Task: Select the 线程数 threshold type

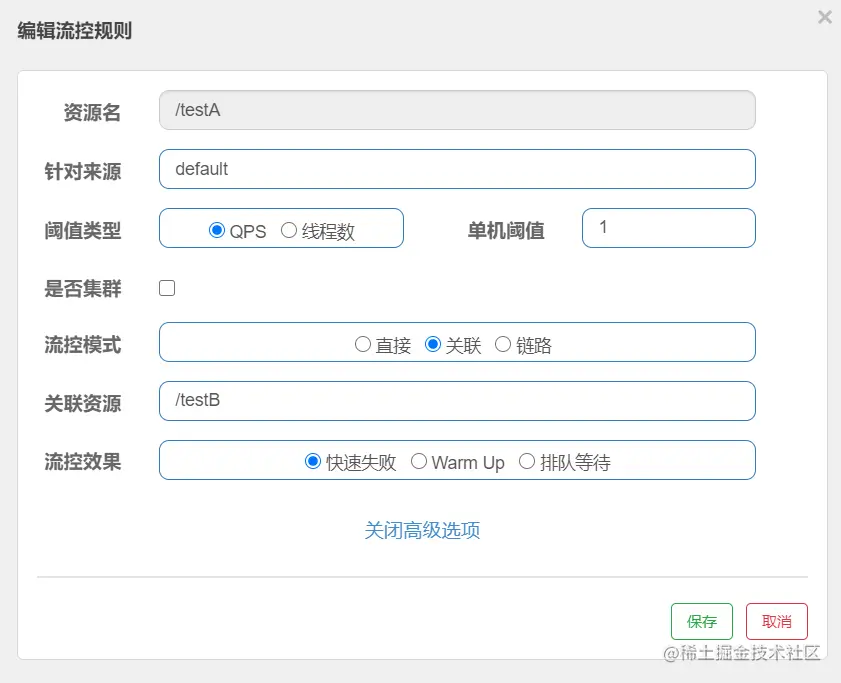Action: coord(289,230)
